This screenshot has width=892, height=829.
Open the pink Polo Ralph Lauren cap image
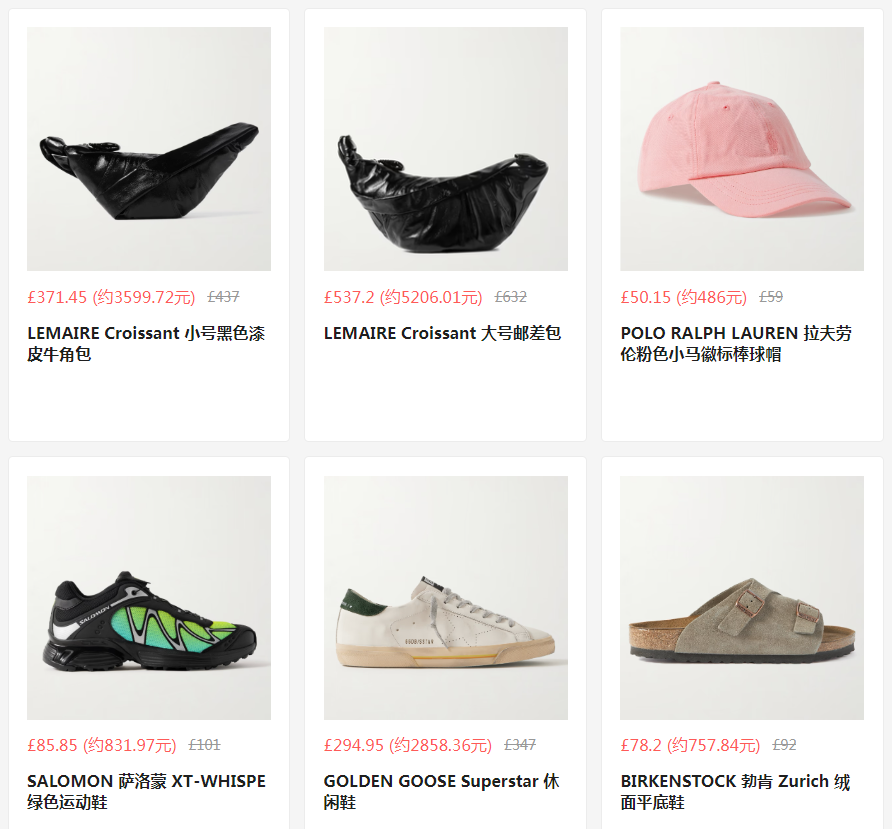(x=742, y=149)
